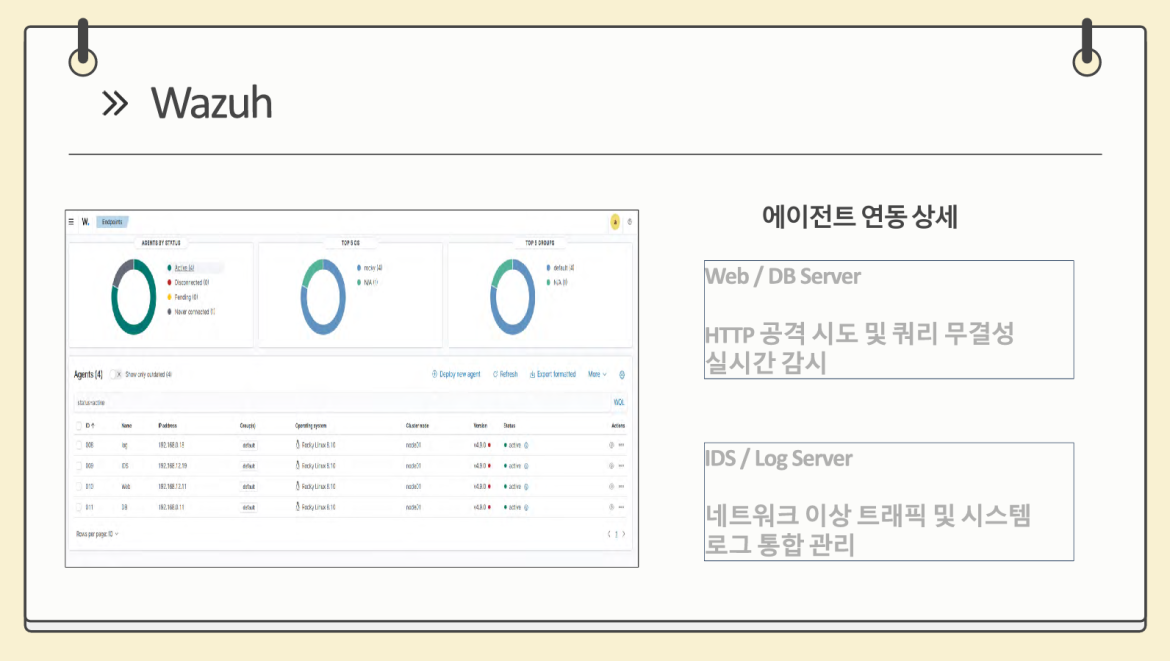This screenshot has width=1170, height=661.
Task: Click the Top 5 OS donut chart
Action: pyautogui.click(x=323, y=297)
